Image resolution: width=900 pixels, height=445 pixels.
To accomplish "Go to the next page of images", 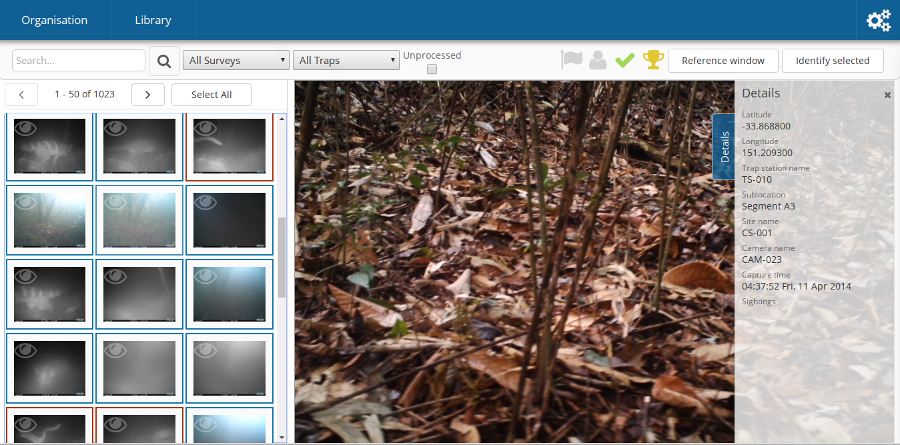I will [x=148, y=95].
